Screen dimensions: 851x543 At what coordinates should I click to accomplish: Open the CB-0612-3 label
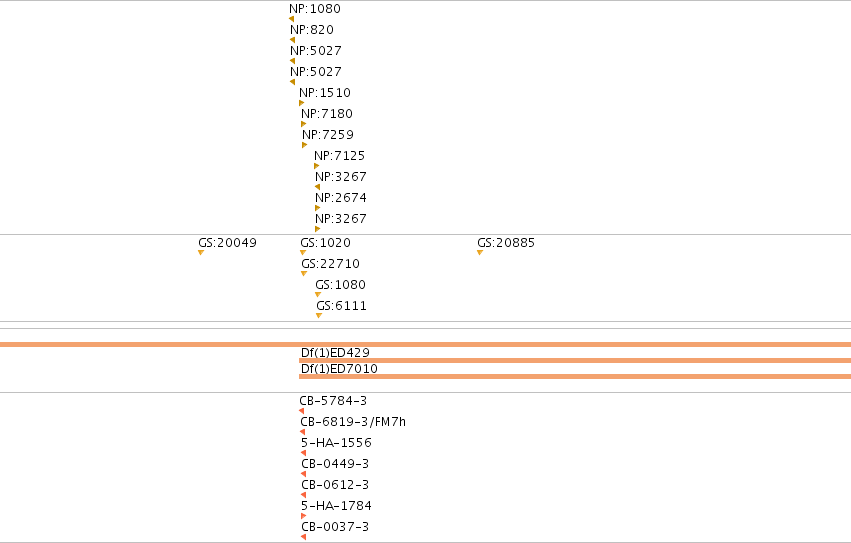click(335, 485)
